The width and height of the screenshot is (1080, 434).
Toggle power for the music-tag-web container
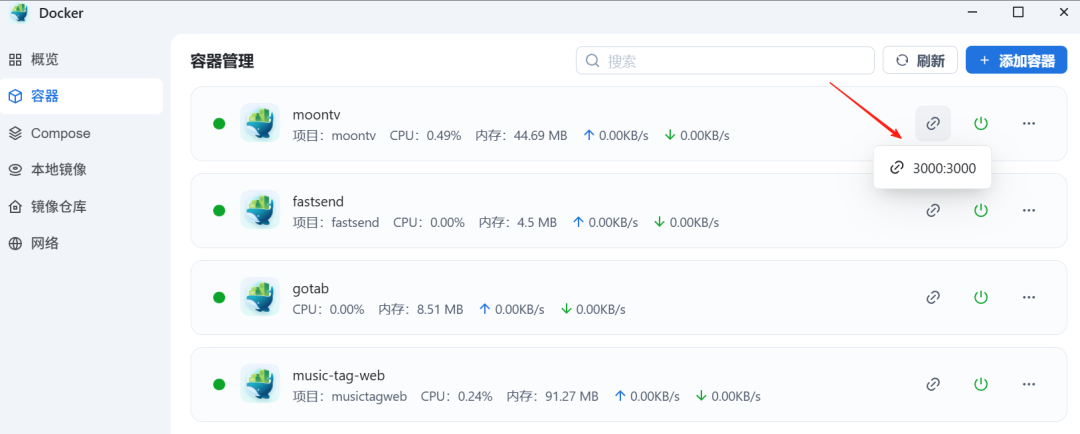pos(981,384)
